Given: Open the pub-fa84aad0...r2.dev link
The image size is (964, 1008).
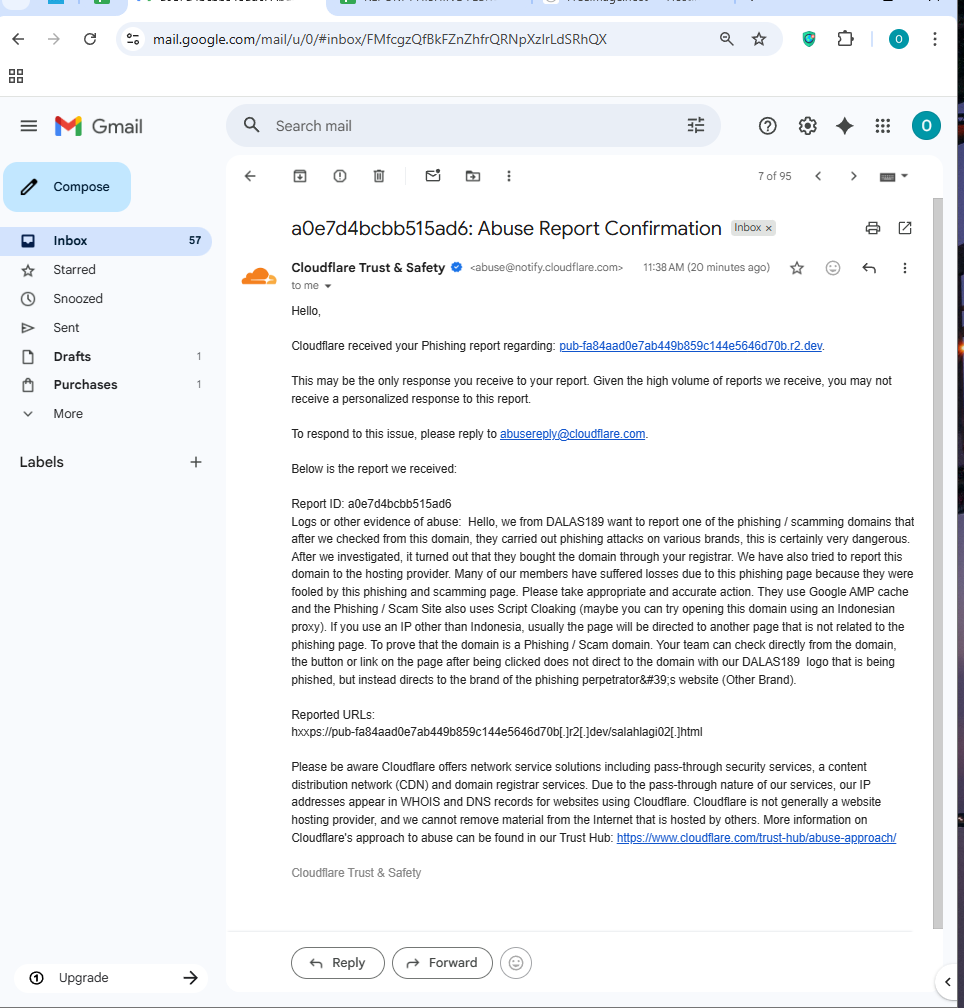Looking at the screenshot, I should click(x=690, y=346).
